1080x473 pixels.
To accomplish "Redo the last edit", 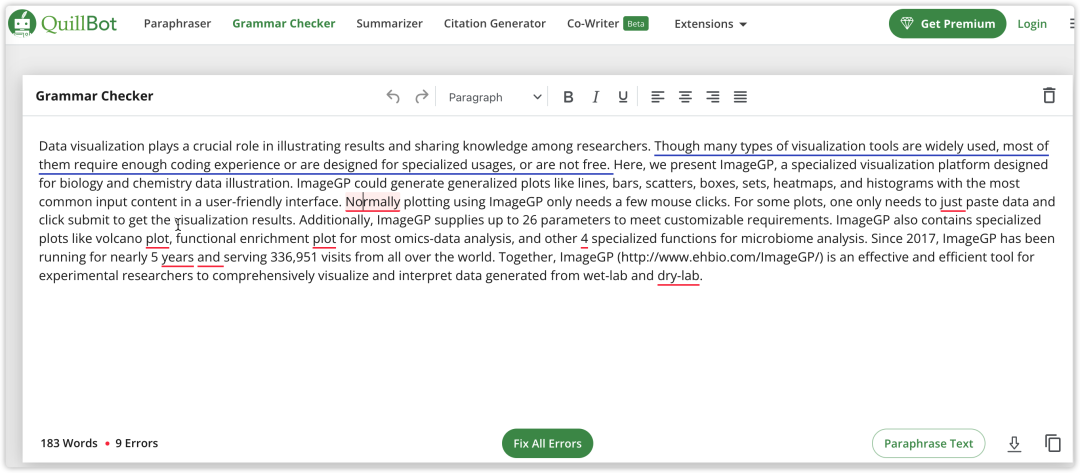I will [422, 97].
